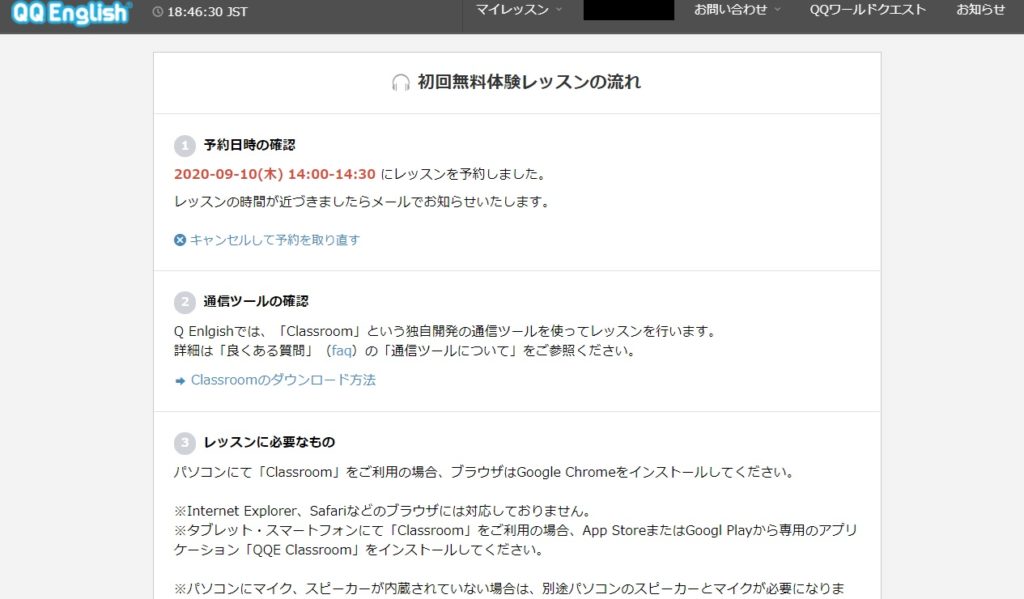Click the QQ English logo
The width and height of the screenshot is (1024, 599).
pos(71,12)
